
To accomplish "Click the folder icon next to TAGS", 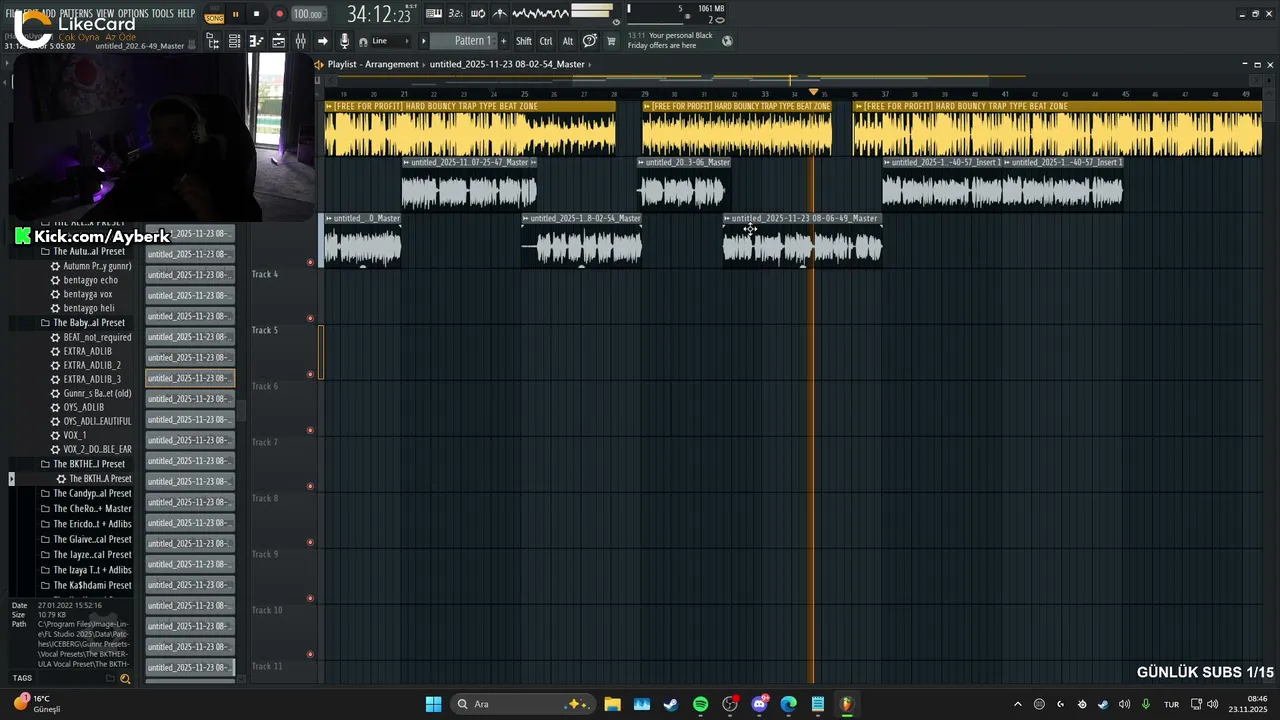I will 111,679.
